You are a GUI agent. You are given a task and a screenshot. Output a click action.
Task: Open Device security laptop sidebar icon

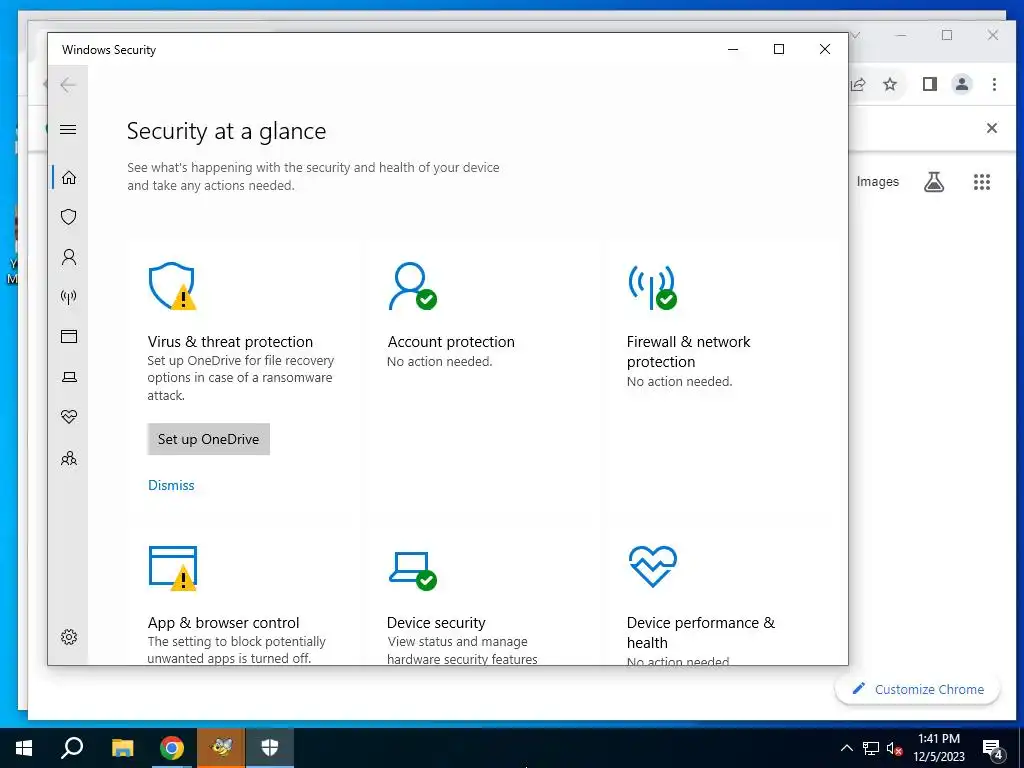click(x=69, y=377)
